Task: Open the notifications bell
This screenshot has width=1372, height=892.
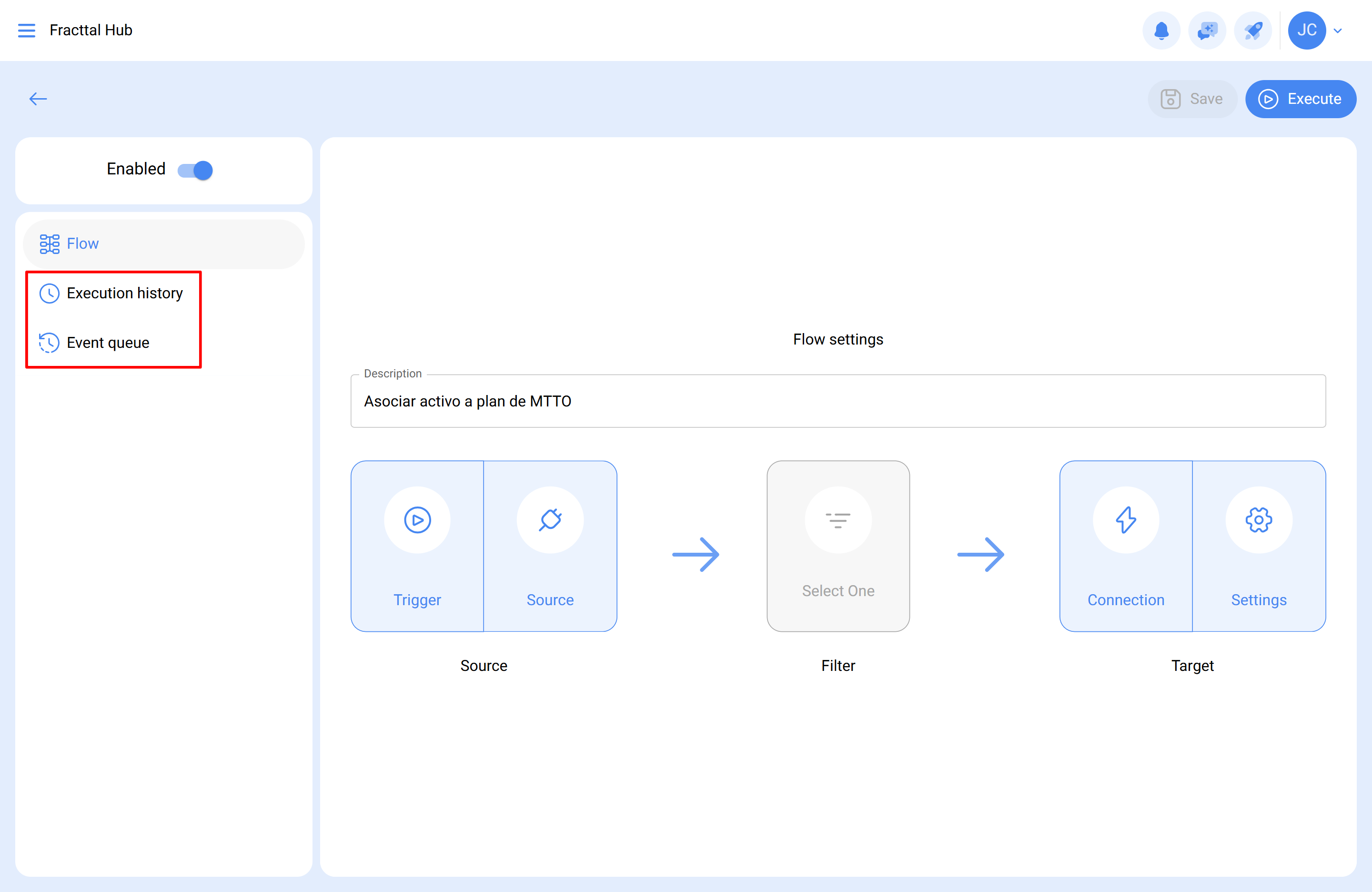Action: [x=1161, y=30]
